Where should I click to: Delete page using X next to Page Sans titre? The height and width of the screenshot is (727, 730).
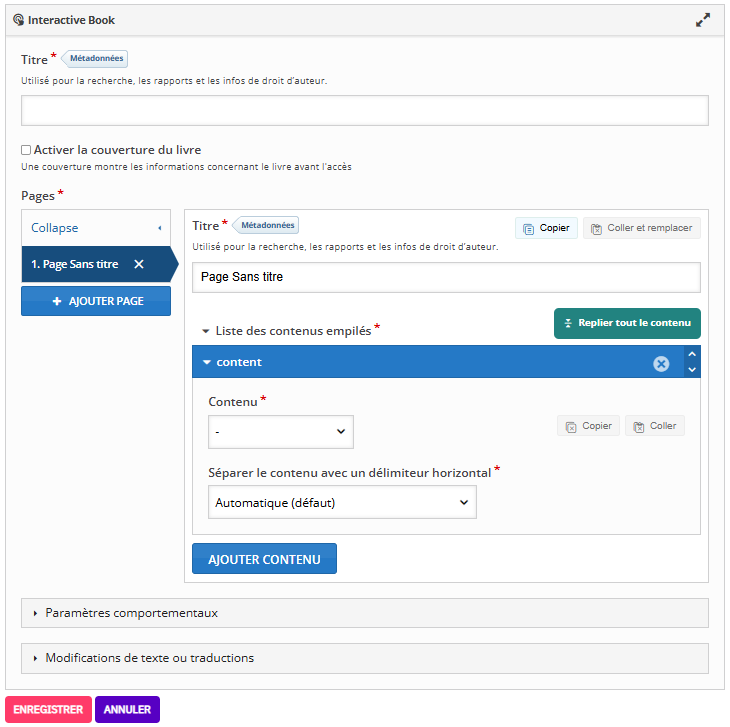pos(139,265)
